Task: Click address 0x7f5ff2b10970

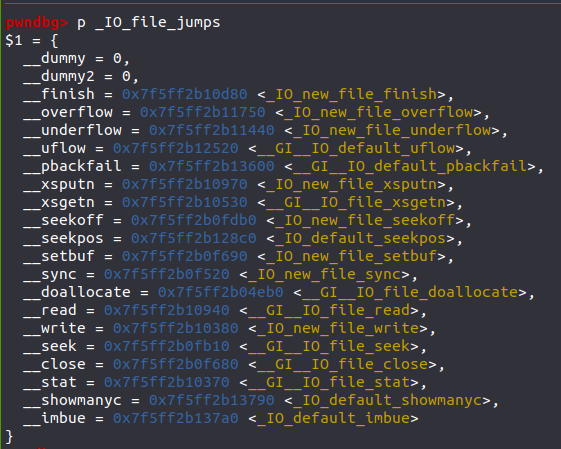Action: point(185,184)
